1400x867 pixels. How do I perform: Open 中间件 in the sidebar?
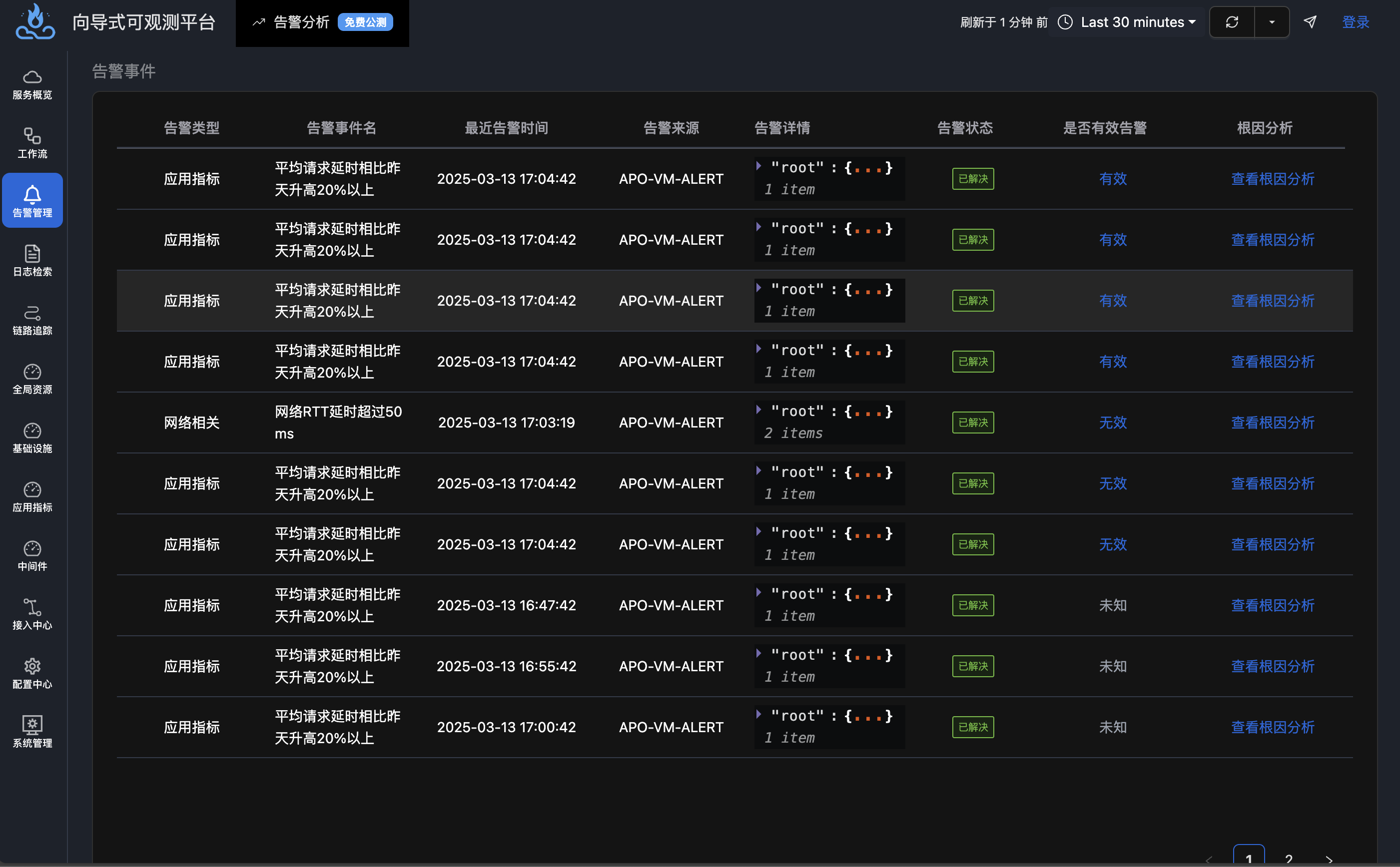tap(32, 556)
